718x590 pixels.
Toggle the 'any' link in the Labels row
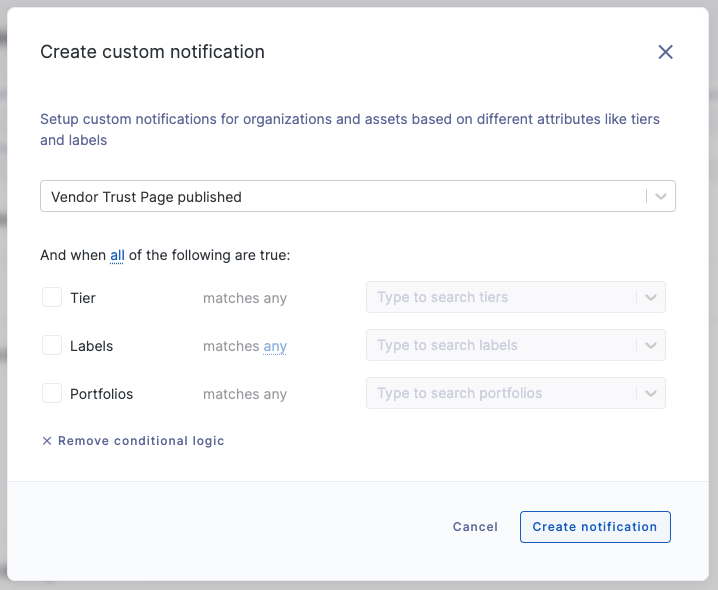coord(275,346)
